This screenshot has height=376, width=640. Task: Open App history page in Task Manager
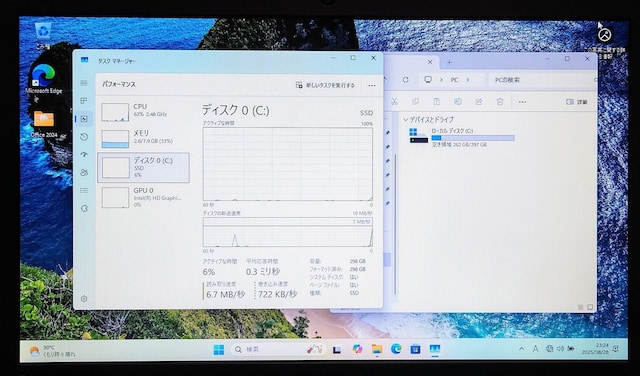point(84,137)
